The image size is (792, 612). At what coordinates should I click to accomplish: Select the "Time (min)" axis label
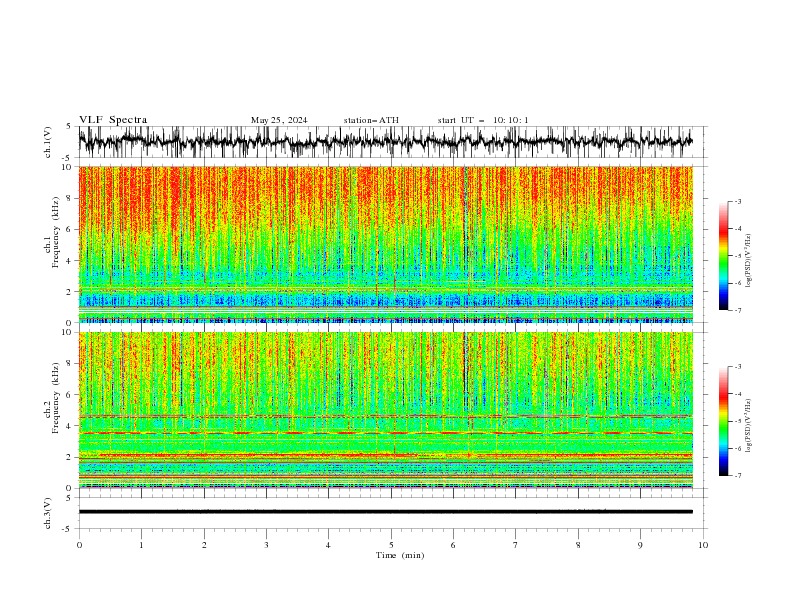click(400, 555)
